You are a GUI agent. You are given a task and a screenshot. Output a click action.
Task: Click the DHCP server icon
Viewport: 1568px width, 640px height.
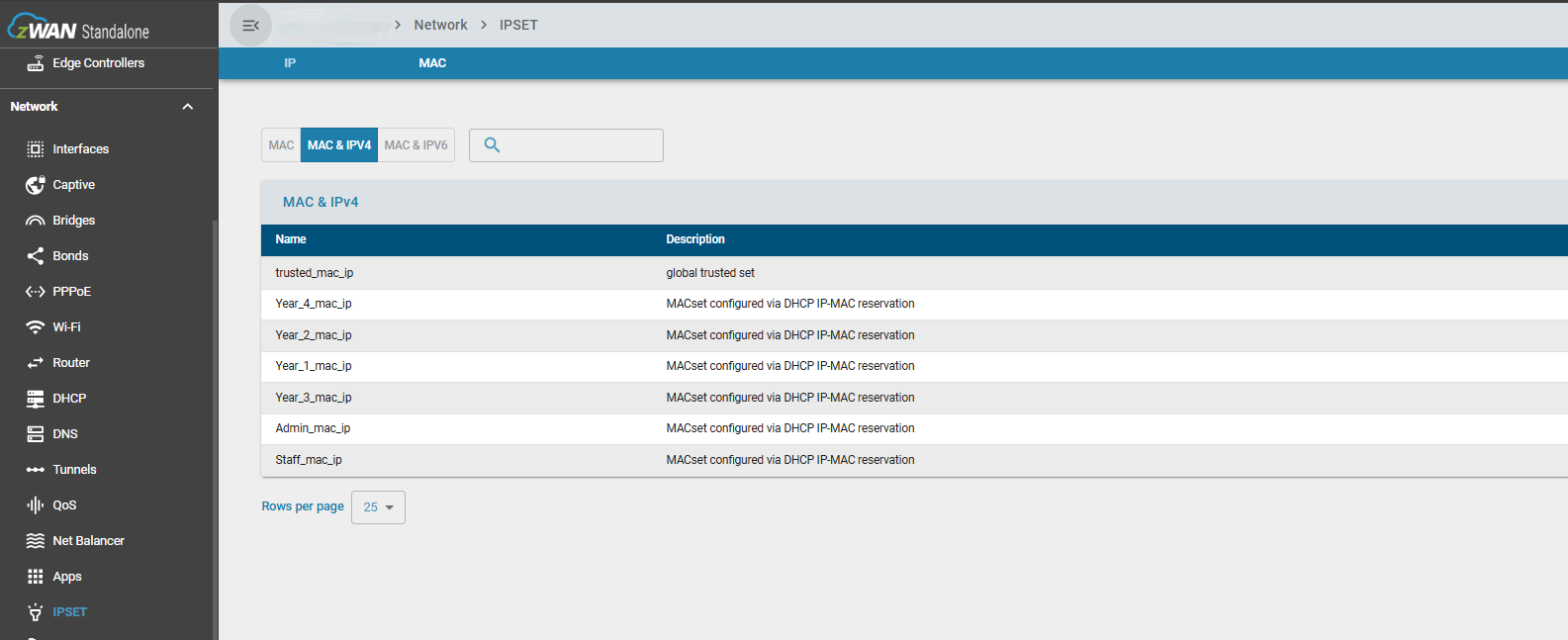(x=36, y=399)
